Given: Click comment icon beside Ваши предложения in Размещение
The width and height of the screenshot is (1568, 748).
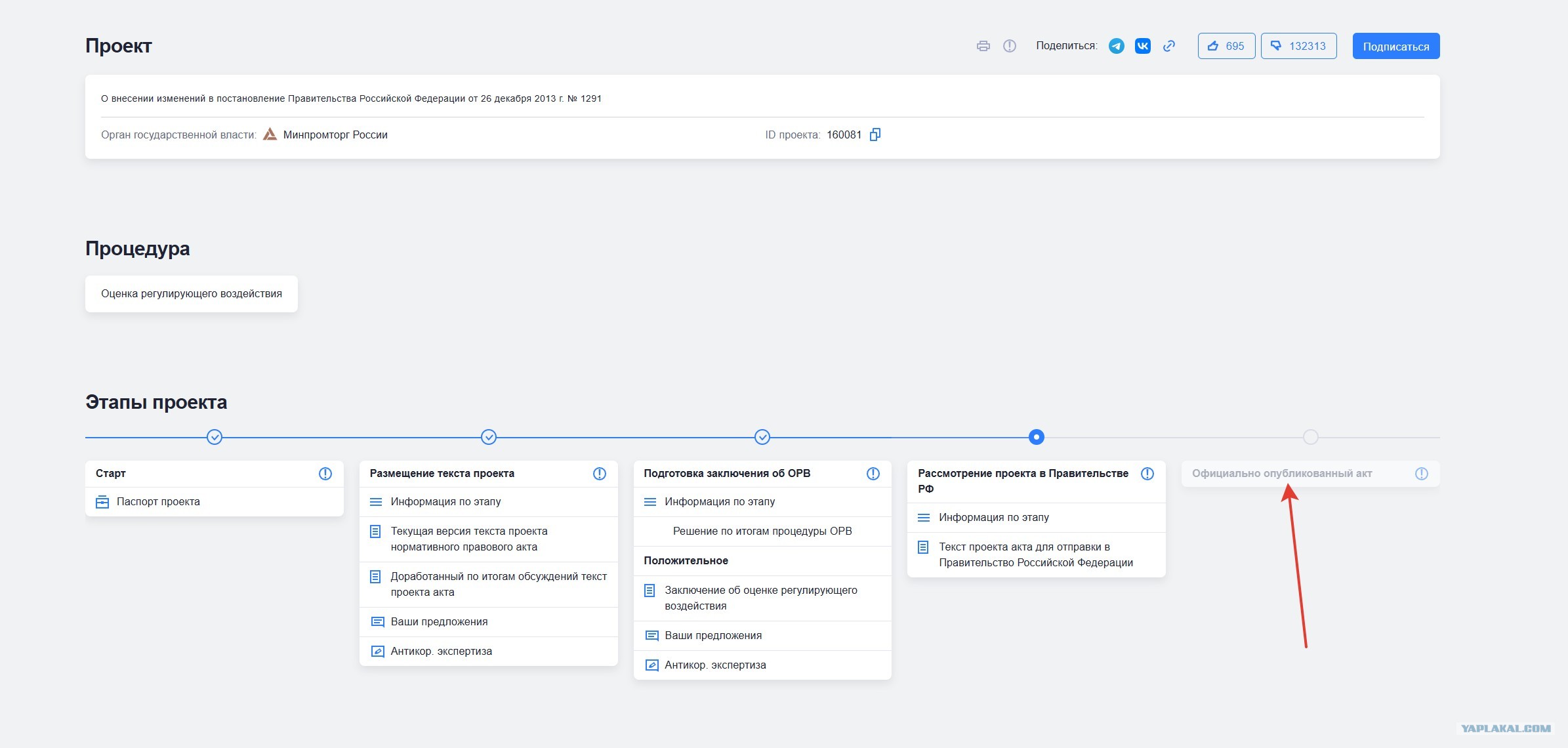Looking at the screenshot, I should pos(377,622).
